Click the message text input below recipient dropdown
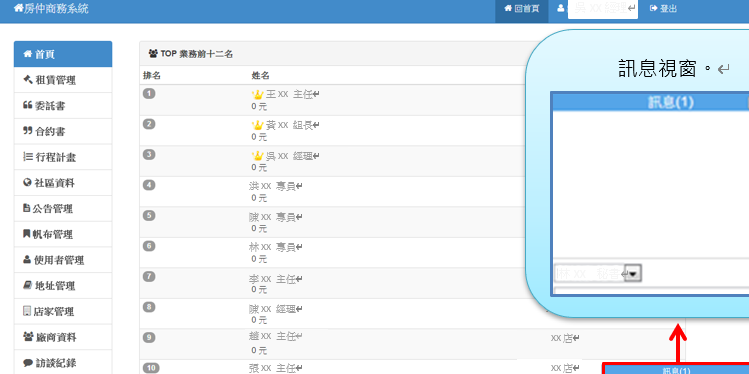749x374 pixels. [652, 291]
